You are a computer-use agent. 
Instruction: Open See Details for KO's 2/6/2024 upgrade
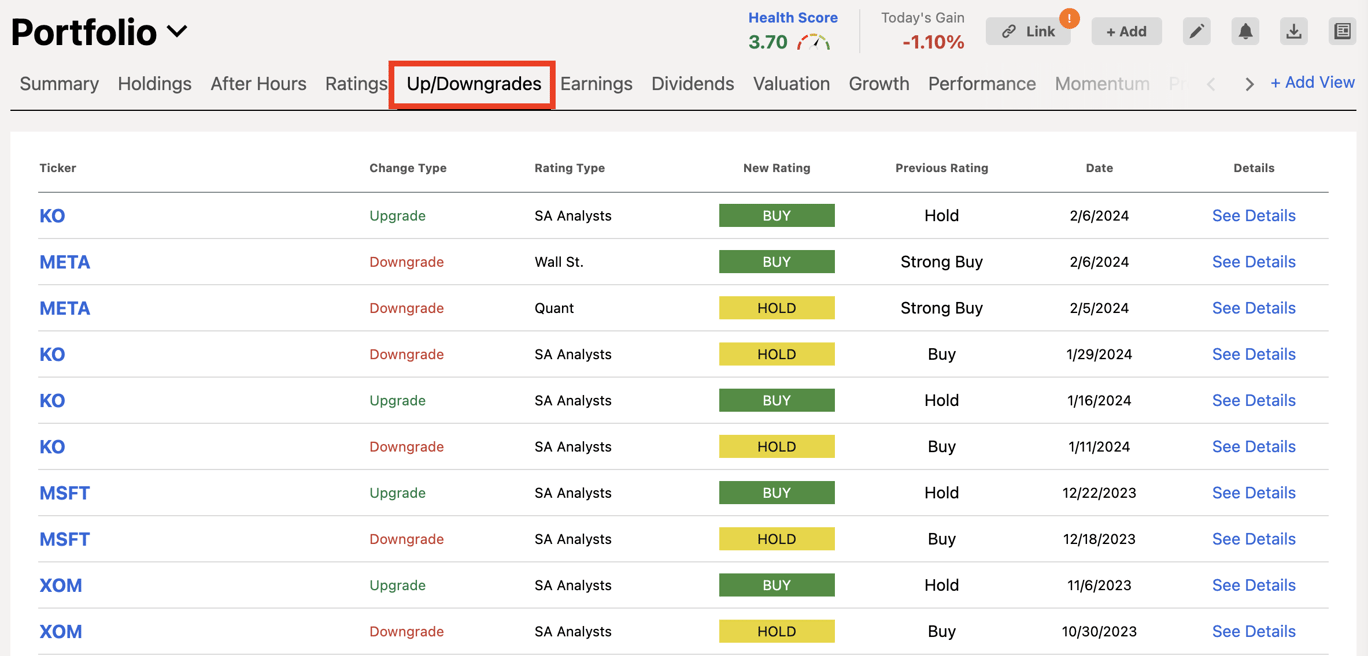(x=1253, y=215)
